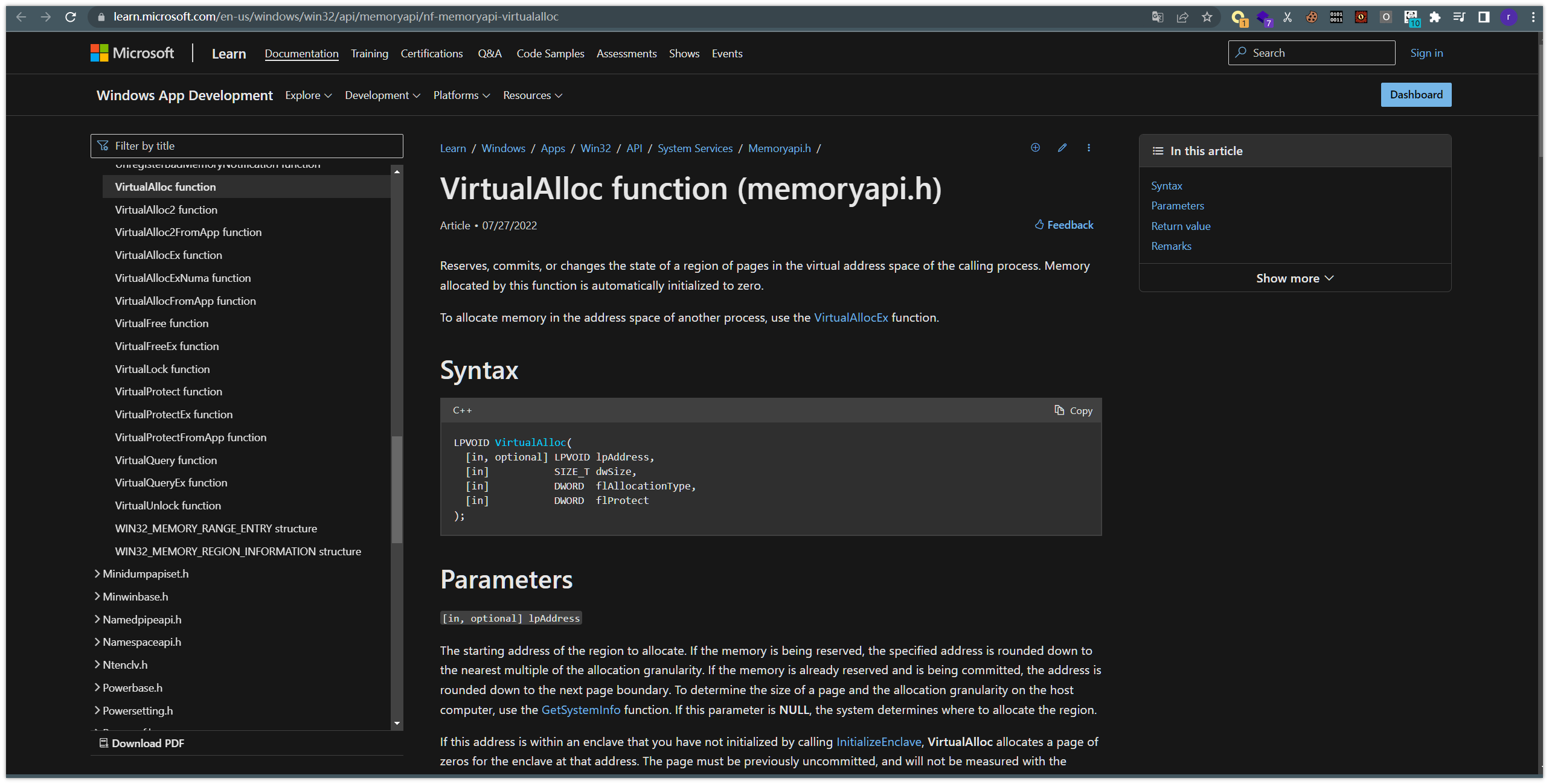Reload the current browser page

pos(71,17)
